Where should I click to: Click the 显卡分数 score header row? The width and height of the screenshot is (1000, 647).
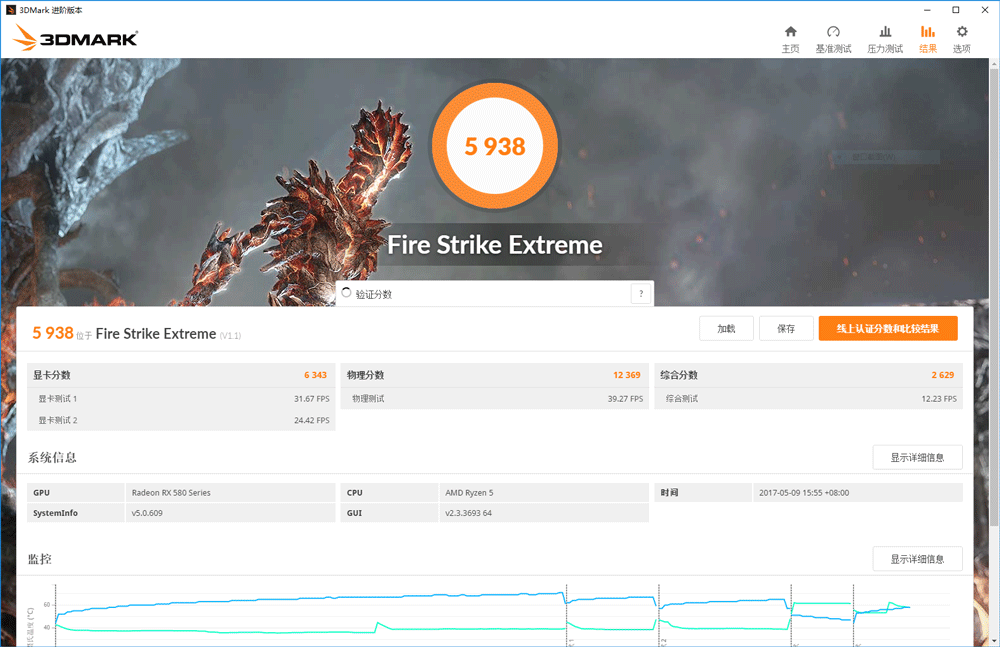coord(181,375)
